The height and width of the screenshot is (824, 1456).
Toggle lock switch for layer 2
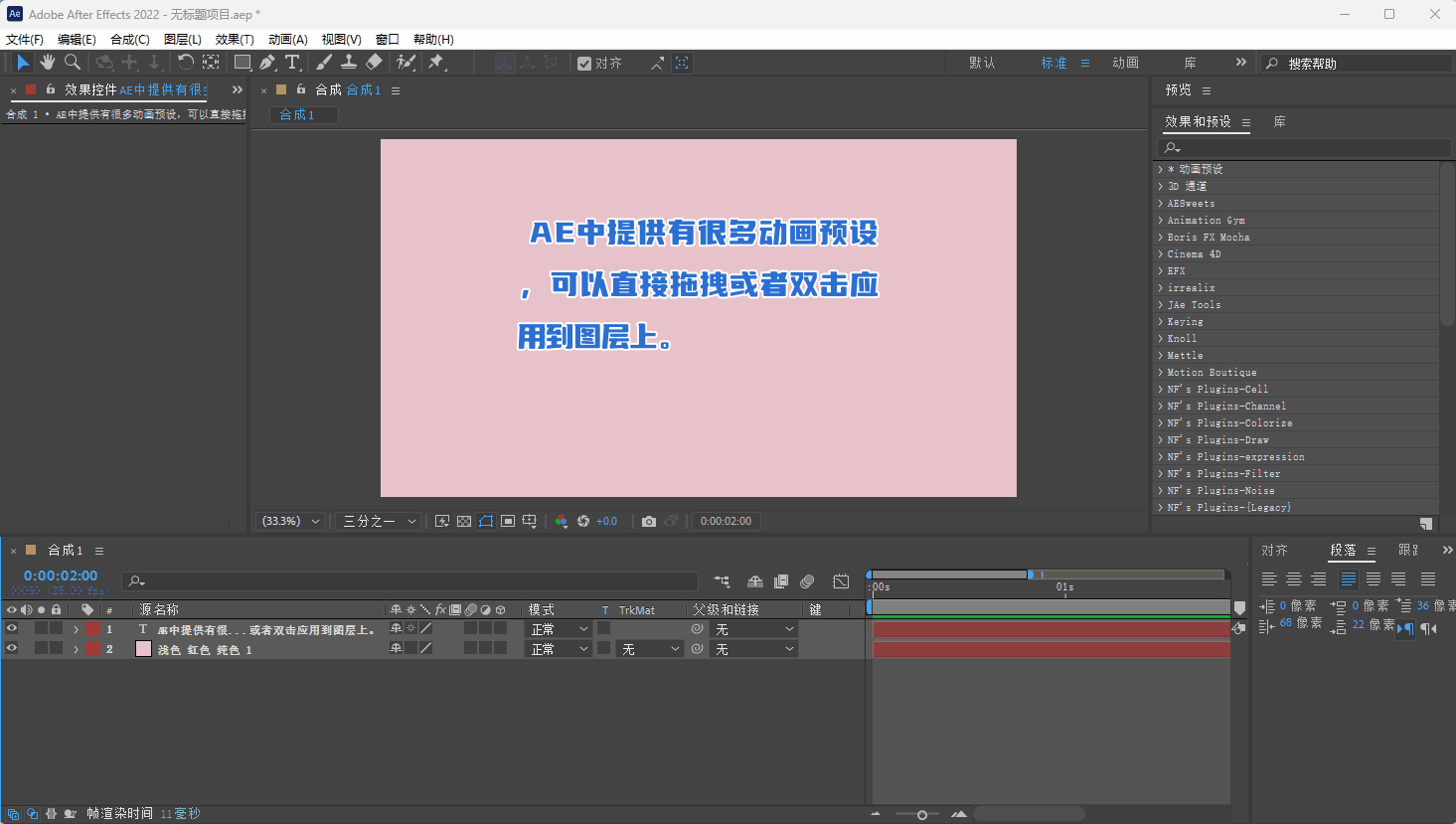coord(56,648)
